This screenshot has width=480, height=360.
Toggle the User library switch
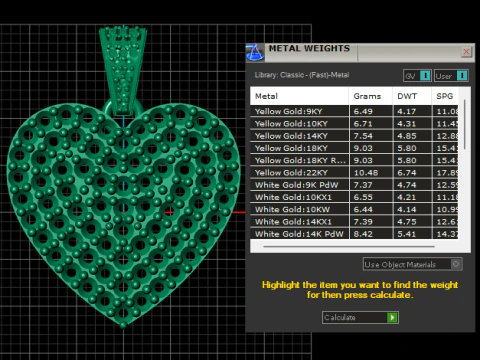tap(451, 76)
